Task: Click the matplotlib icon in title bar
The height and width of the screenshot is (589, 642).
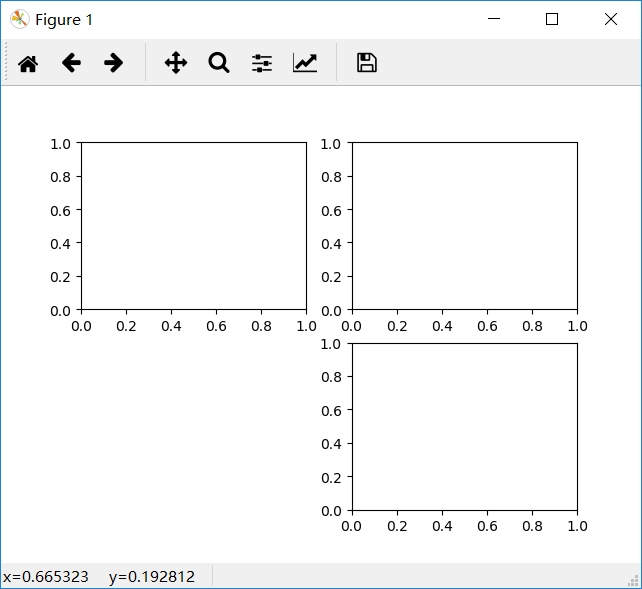Action: [20, 19]
